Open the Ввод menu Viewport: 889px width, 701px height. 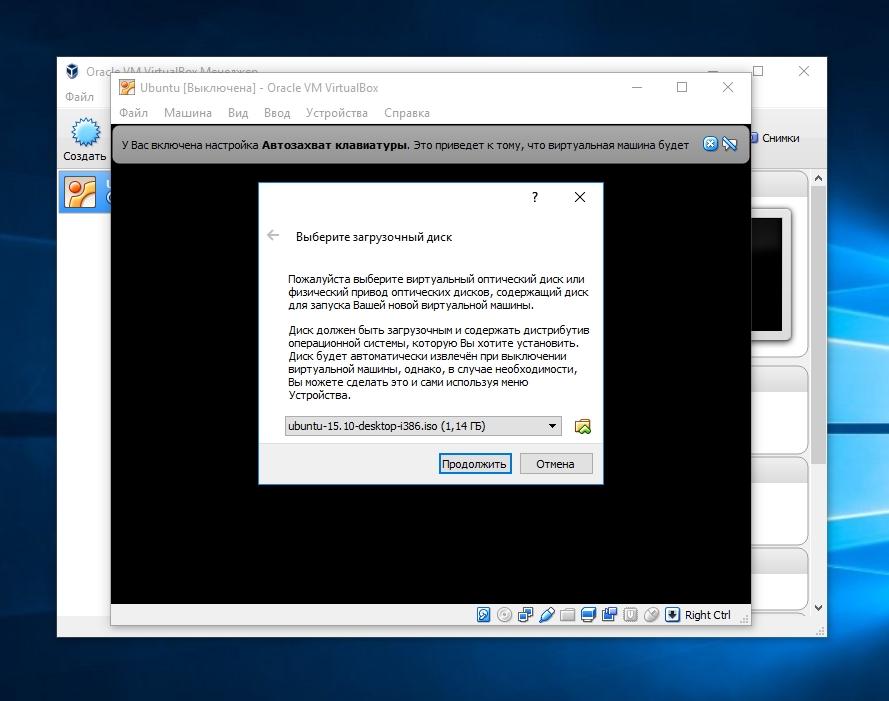point(277,113)
